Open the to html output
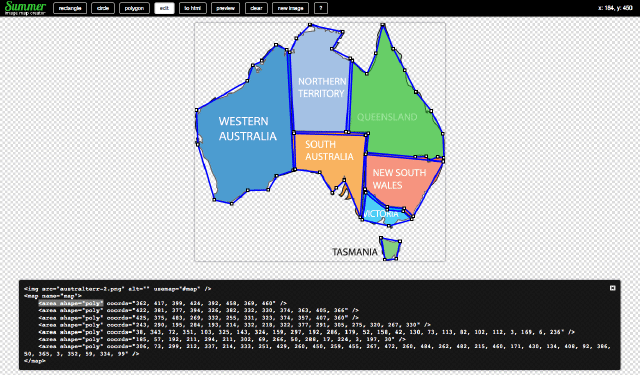The image size is (640, 375). pos(193,8)
